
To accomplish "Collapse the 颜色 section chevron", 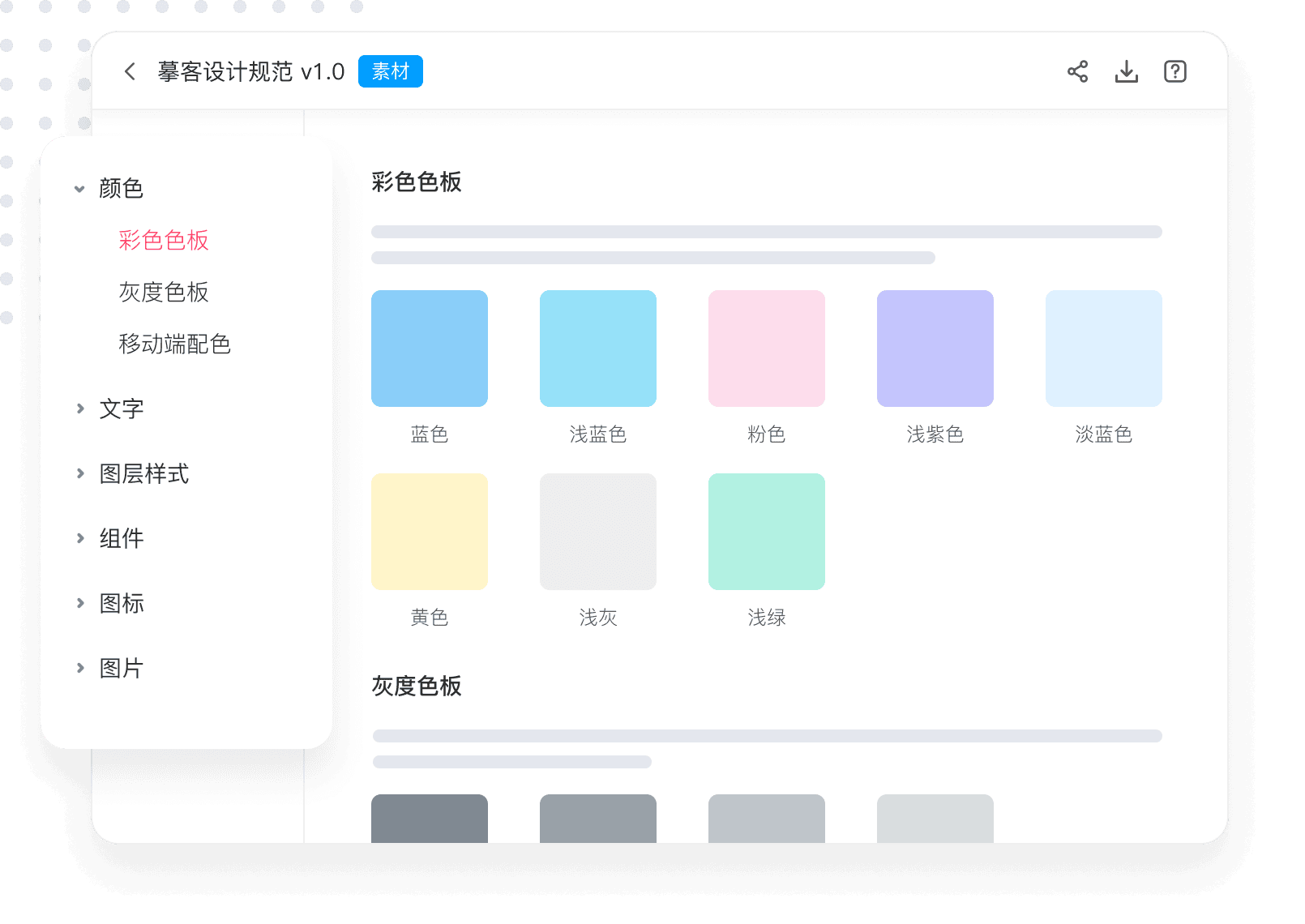I will (x=79, y=189).
